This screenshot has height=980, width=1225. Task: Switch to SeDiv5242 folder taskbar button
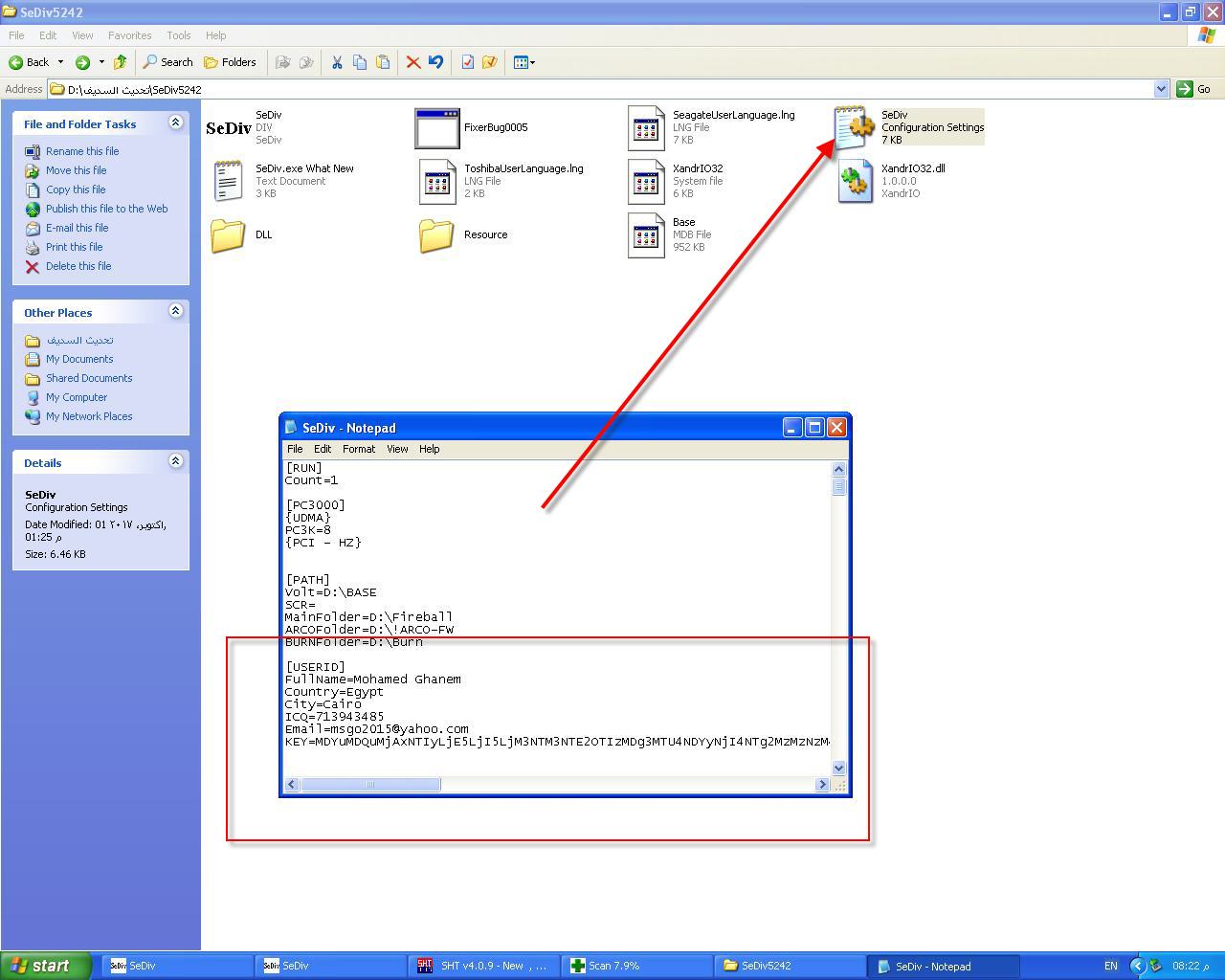pyautogui.click(x=790, y=966)
